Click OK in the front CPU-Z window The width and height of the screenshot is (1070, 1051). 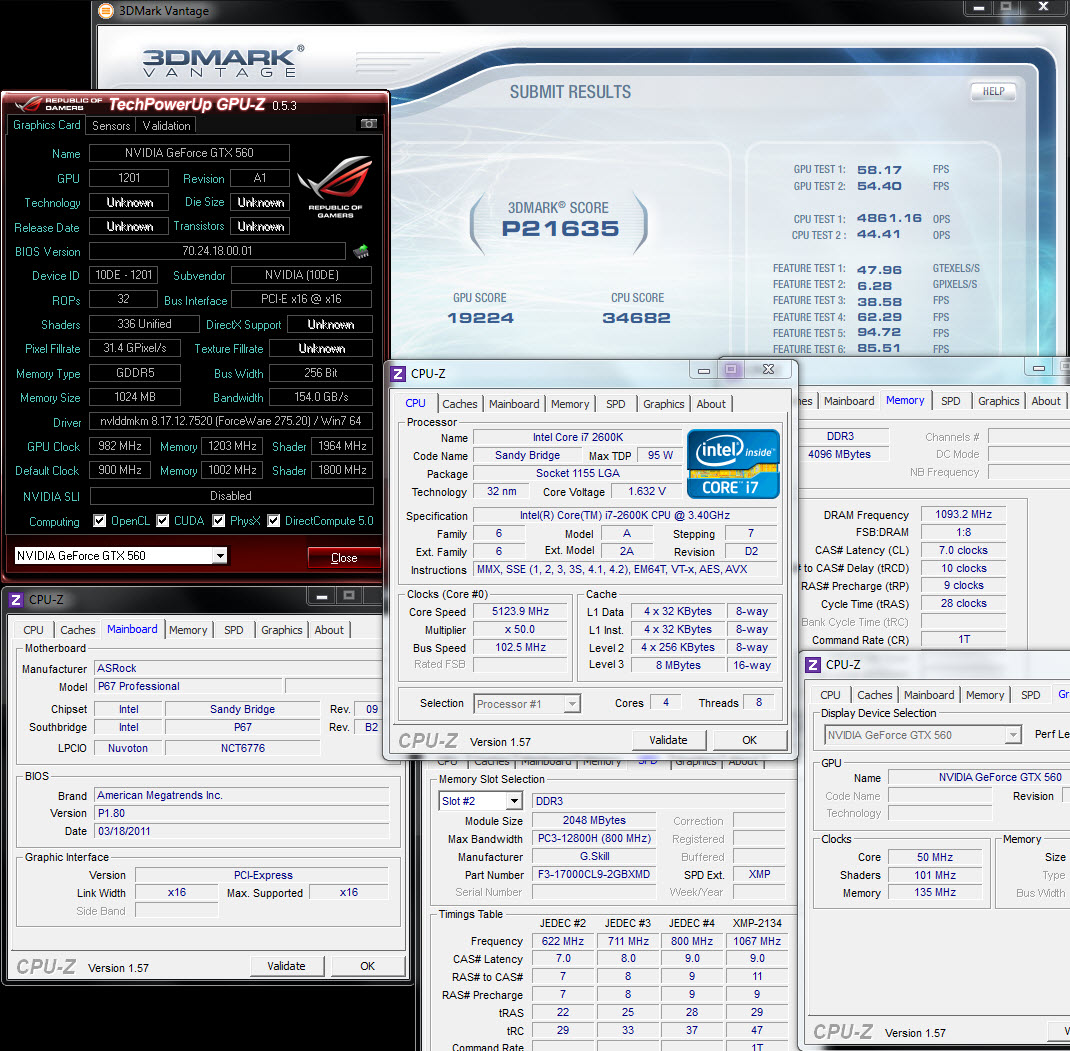749,740
